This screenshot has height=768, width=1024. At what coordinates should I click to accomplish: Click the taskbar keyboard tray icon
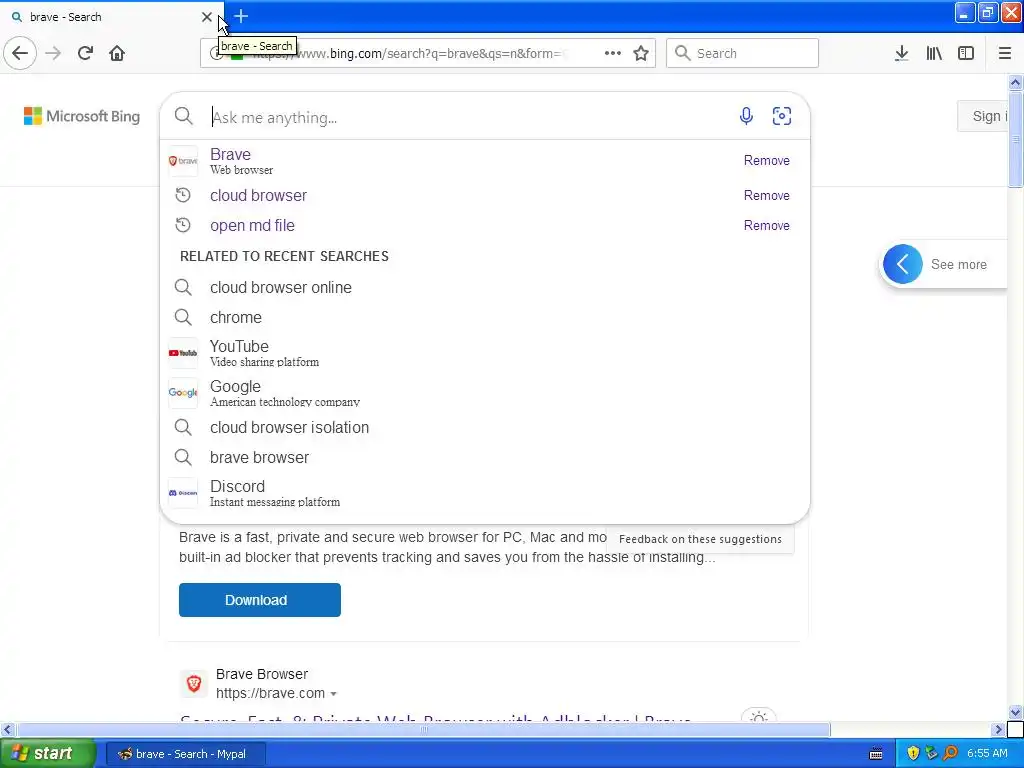pyautogui.click(x=876, y=754)
